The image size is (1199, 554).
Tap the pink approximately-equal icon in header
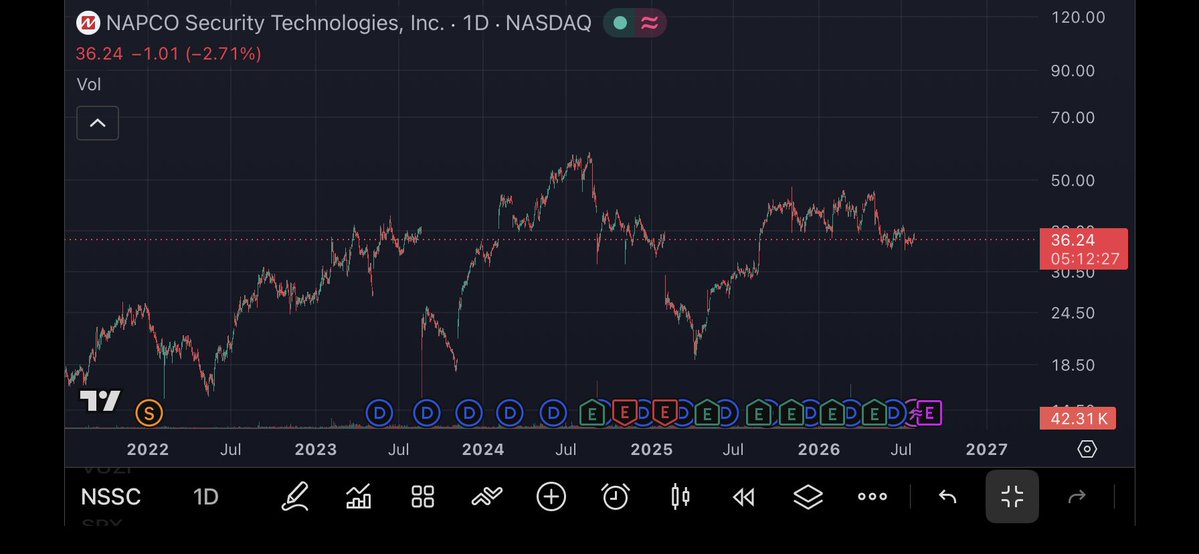point(650,23)
